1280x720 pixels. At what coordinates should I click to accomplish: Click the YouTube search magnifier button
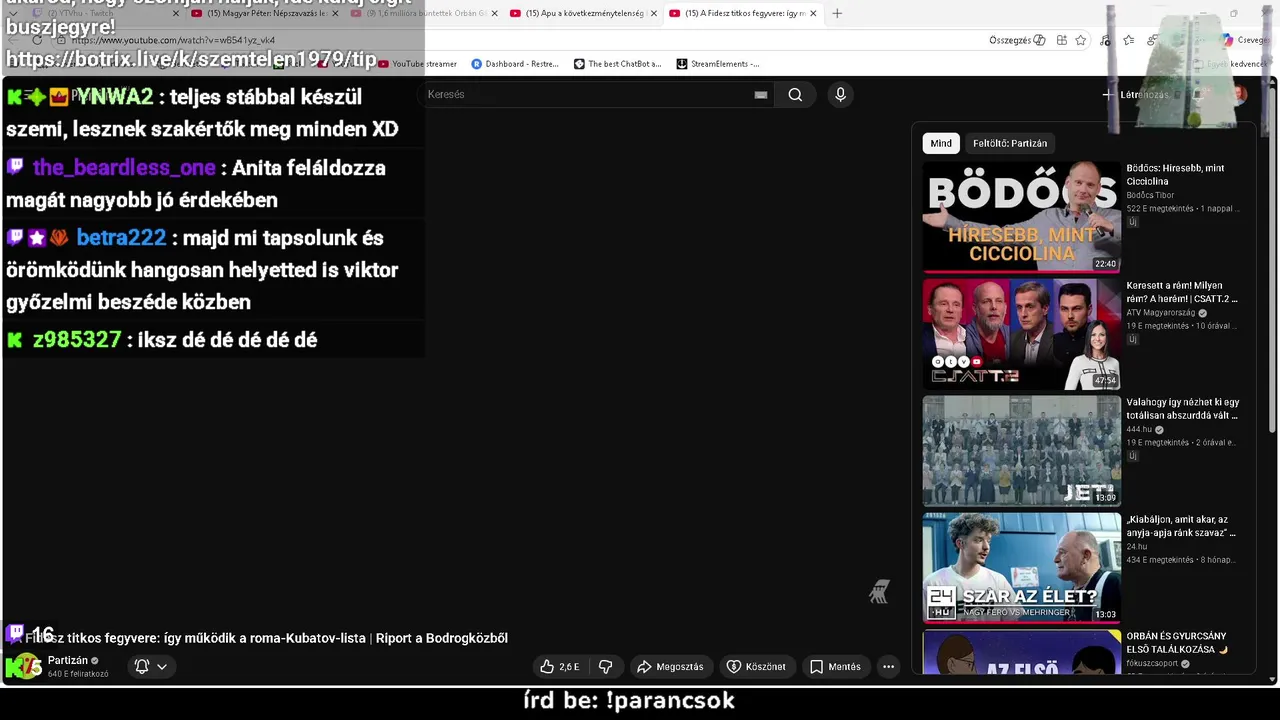pyautogui.click(x=795, y=95)
